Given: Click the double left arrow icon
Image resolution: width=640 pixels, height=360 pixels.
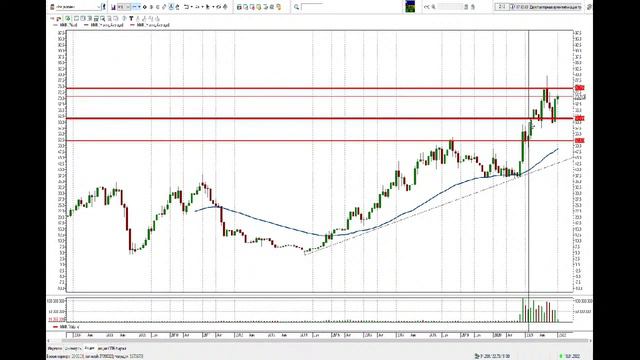Looking at the screenshot, I should point(427,7).
